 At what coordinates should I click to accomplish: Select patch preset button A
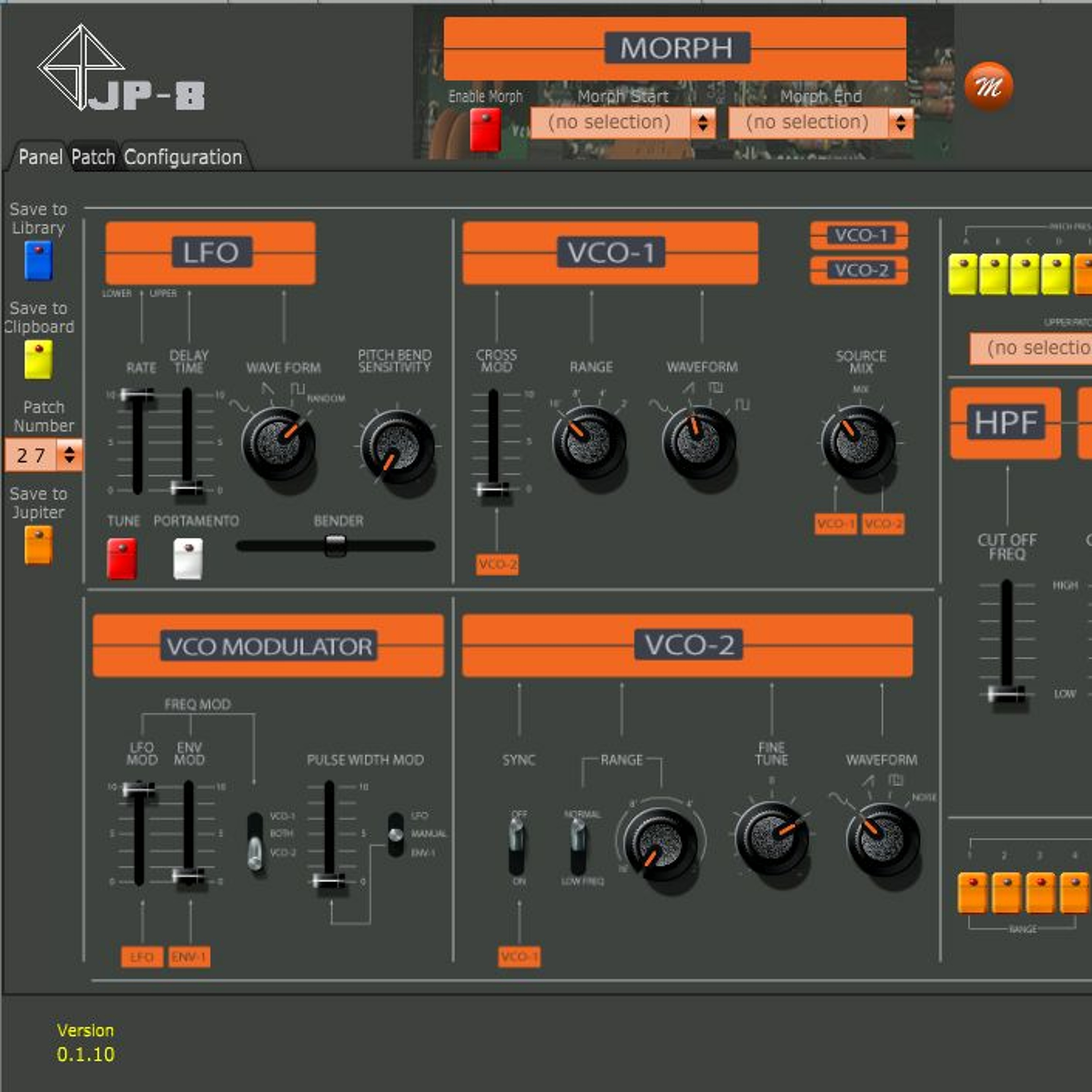point(963,275)
